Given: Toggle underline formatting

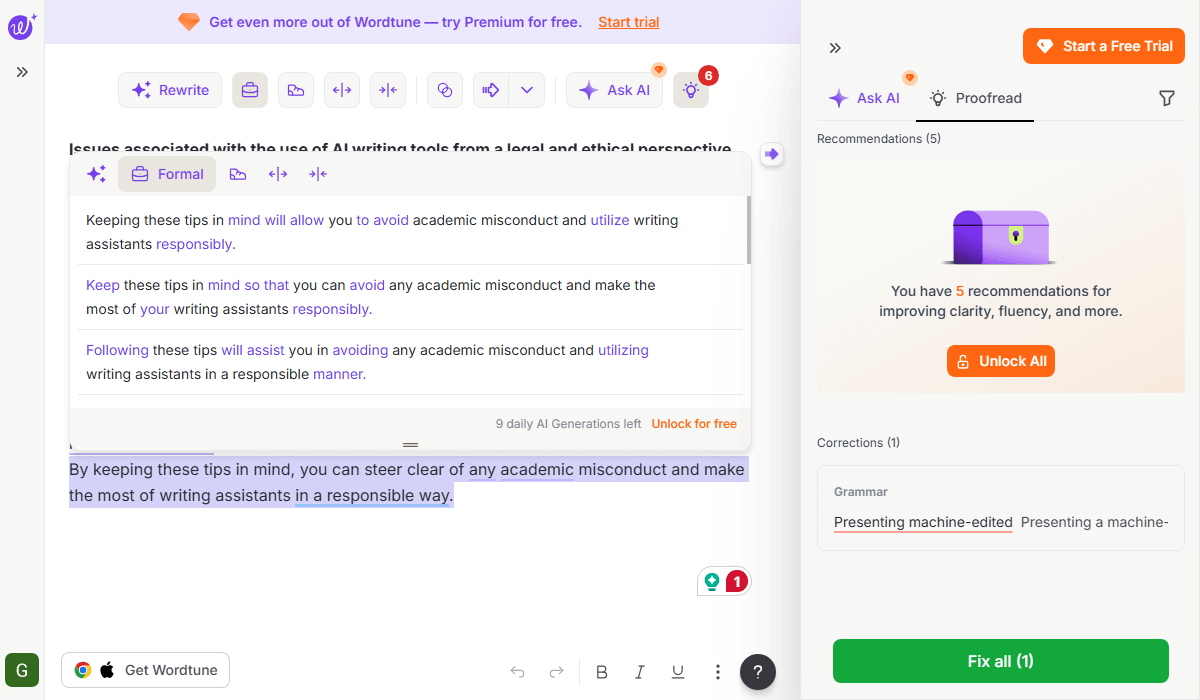Looking at the screenshot, I should pyautogui.click(x=678, y=672).
